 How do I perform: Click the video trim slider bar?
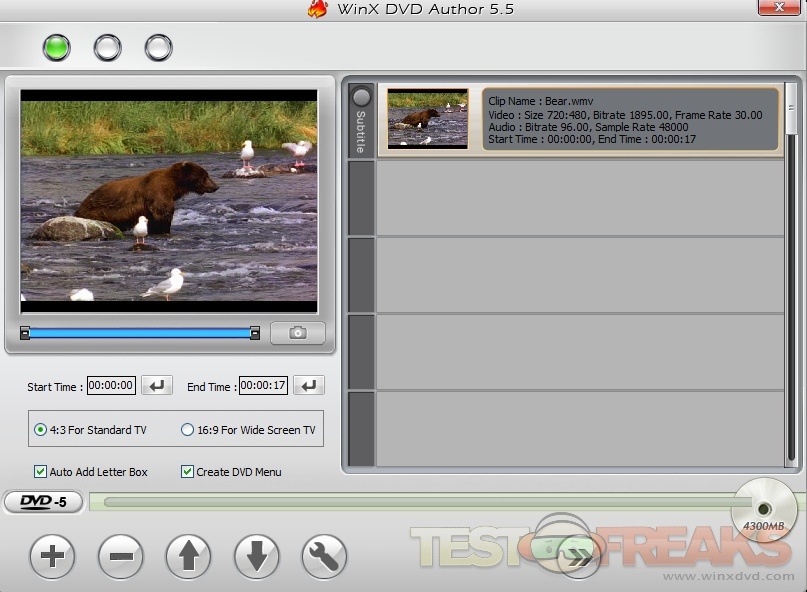click(x=140, y=333)
